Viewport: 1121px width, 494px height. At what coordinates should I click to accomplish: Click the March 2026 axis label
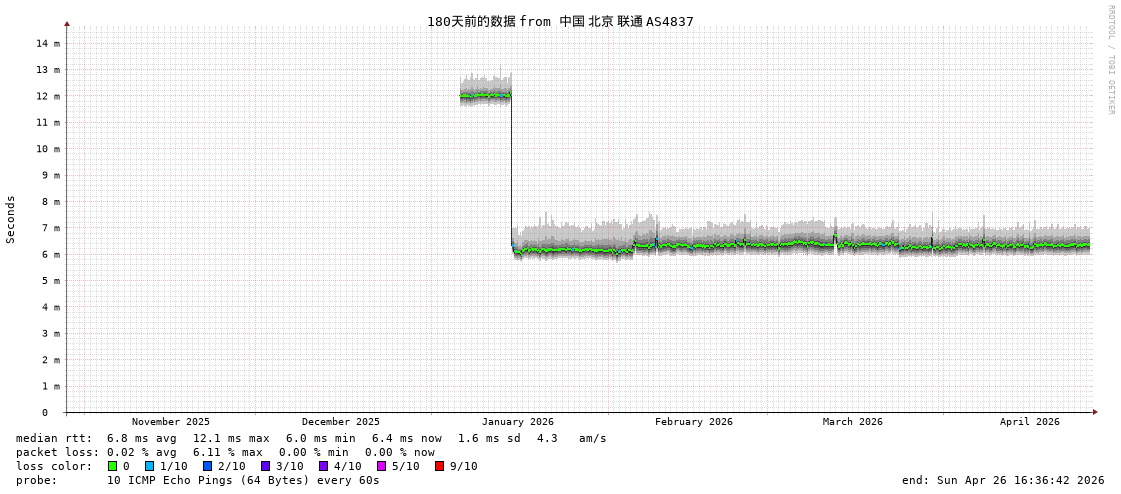pos(852,422)
